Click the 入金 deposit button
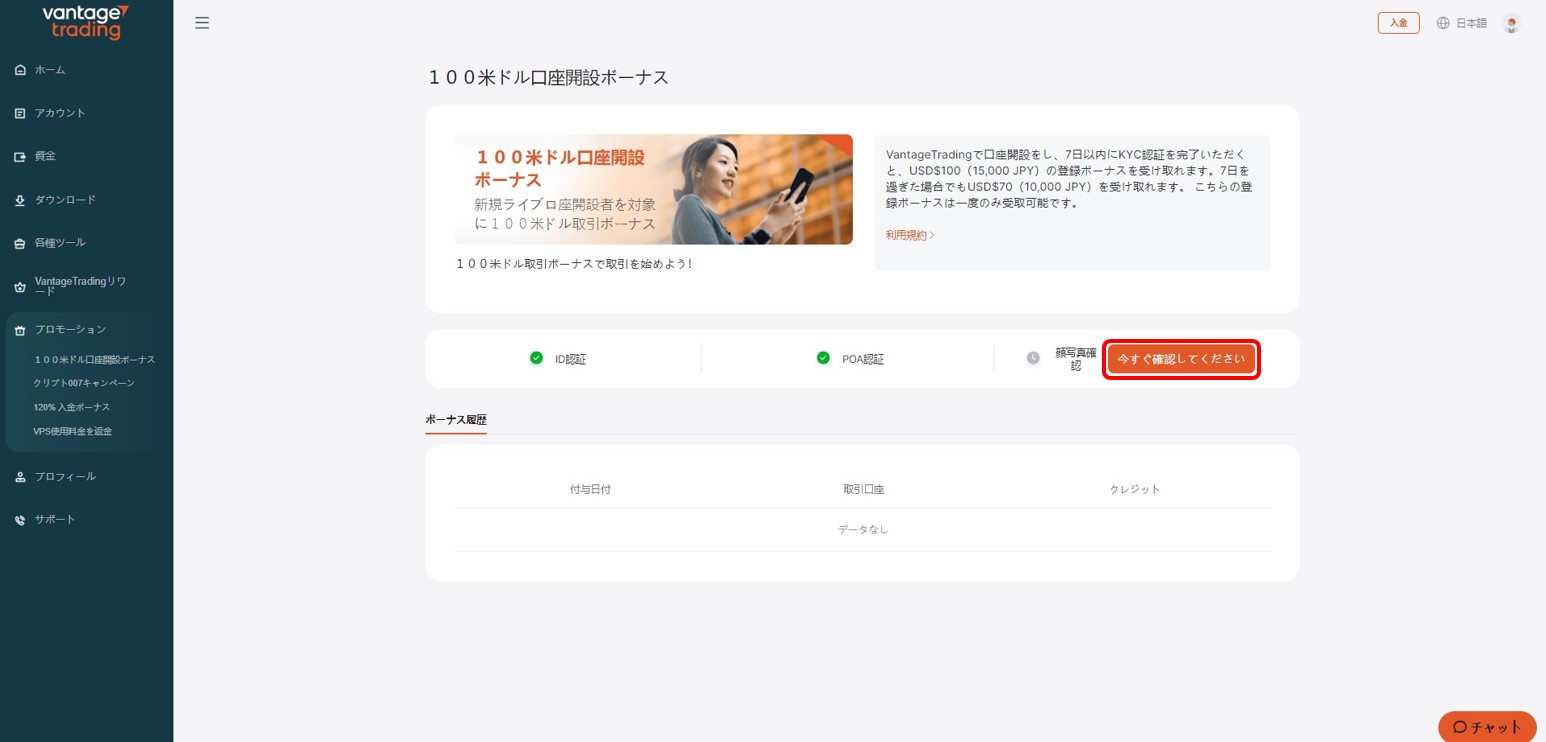The height and width of the screenshot is (742, 1546). tap(1398, 23)
